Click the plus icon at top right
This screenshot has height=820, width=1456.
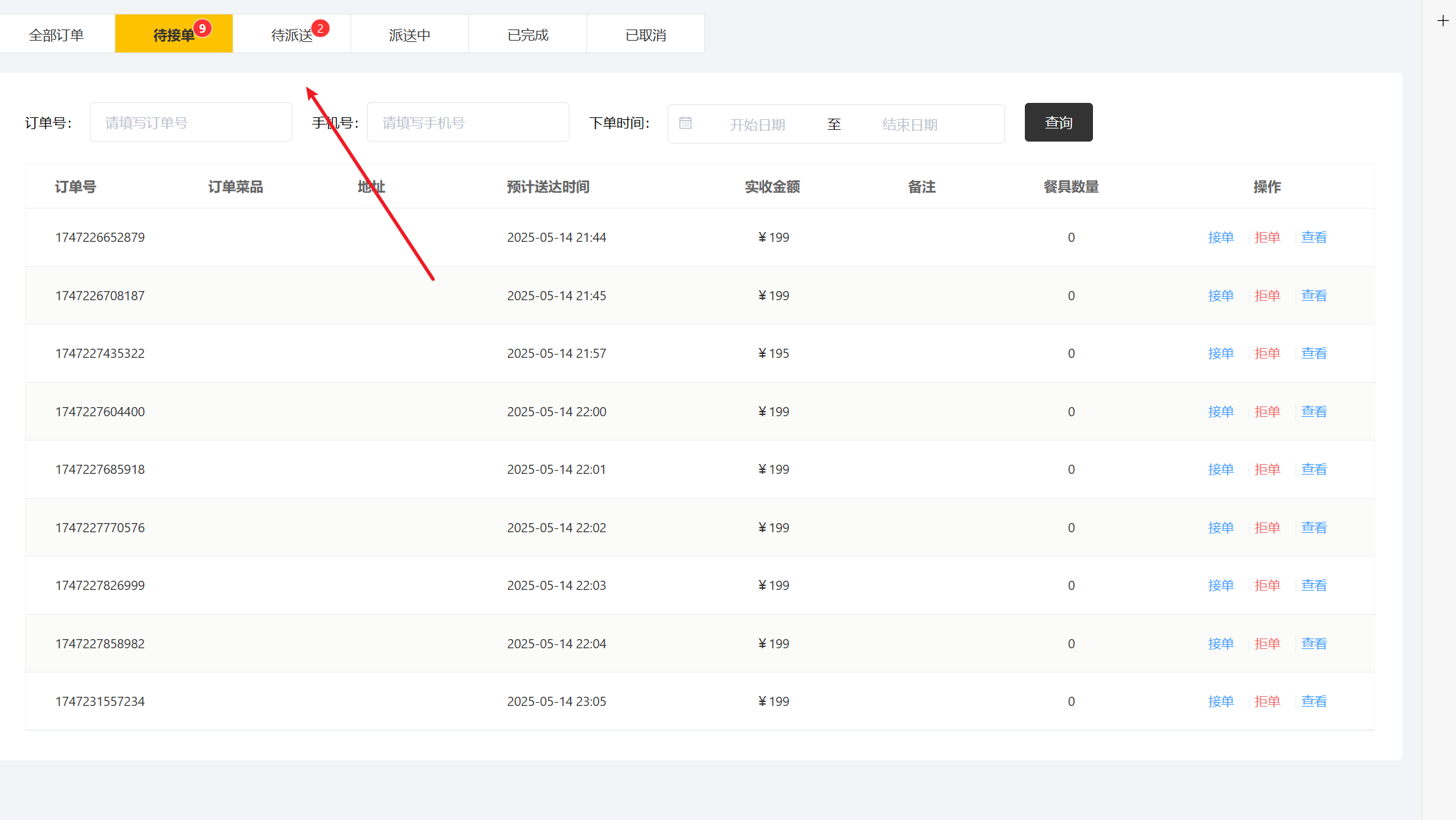pyautogui.click(x=1442, y=21)
